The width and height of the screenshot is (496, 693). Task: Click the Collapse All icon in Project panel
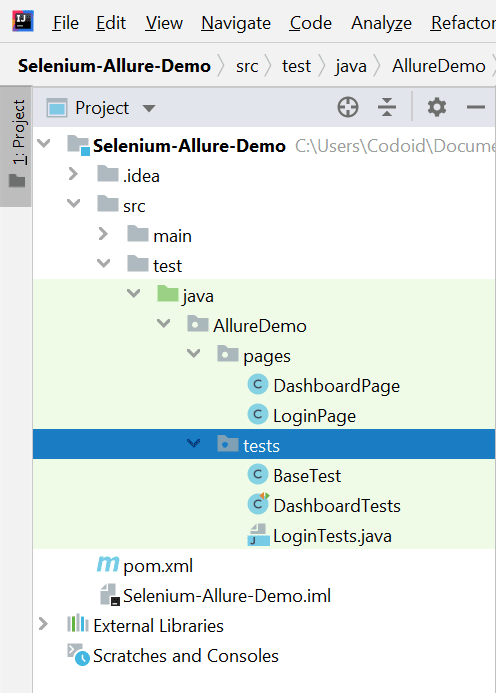pyautogui.click(x=387, y=107)
